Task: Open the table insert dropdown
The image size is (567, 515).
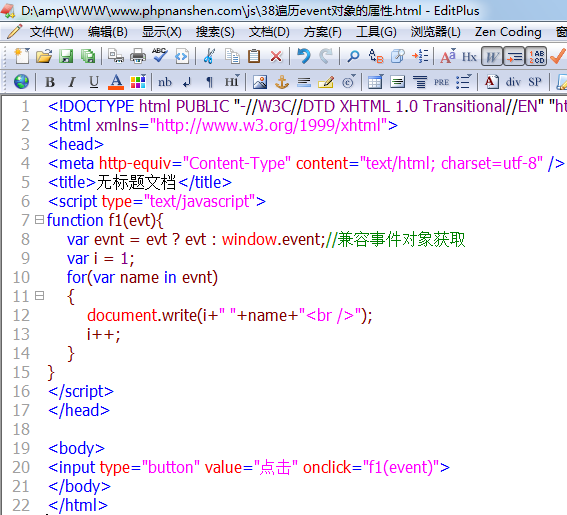Action: click(x=375, y=82)
